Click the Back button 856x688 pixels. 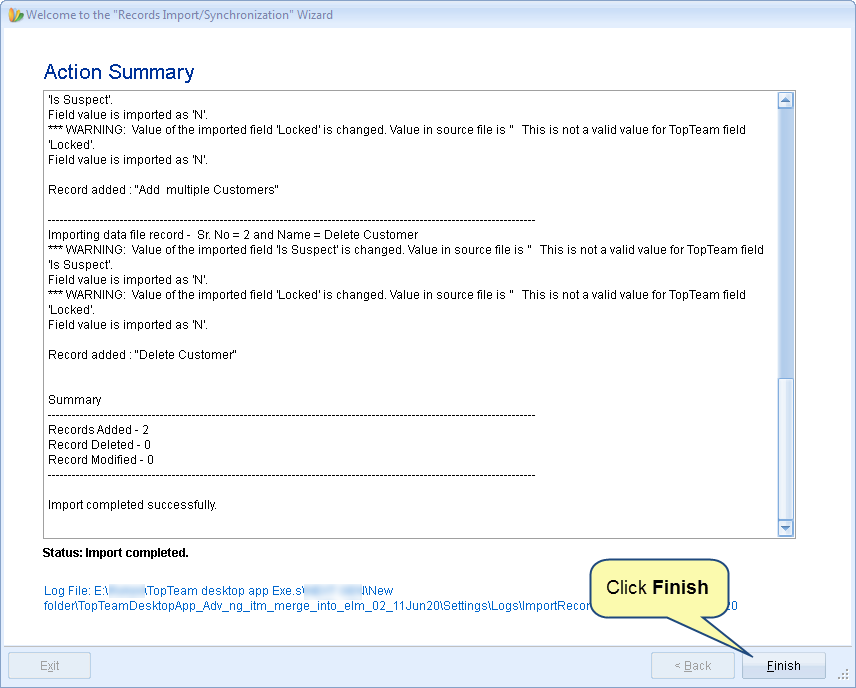point(693,666)
